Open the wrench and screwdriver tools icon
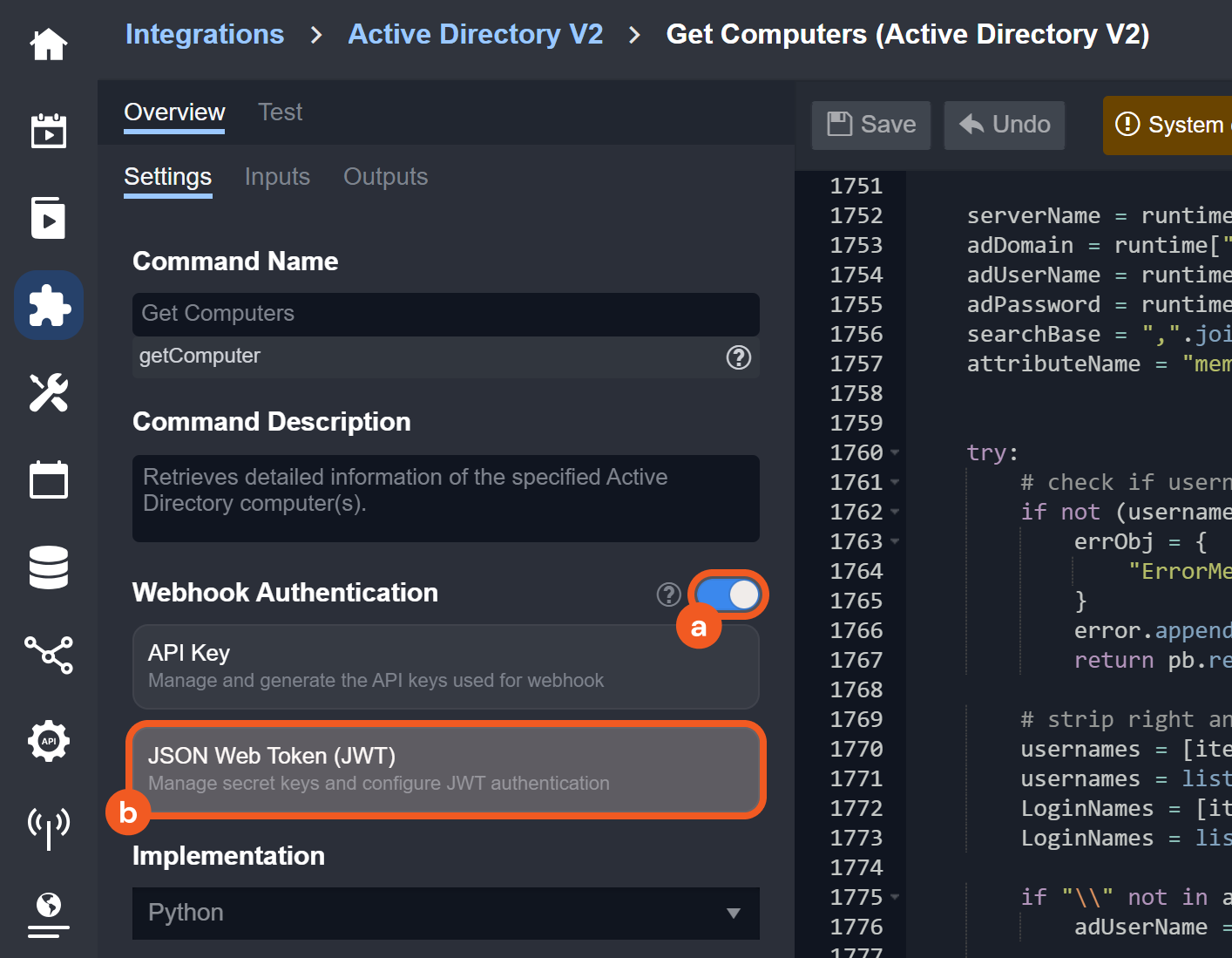This screenshot has height=958, width=1232. tap(49, 392)
